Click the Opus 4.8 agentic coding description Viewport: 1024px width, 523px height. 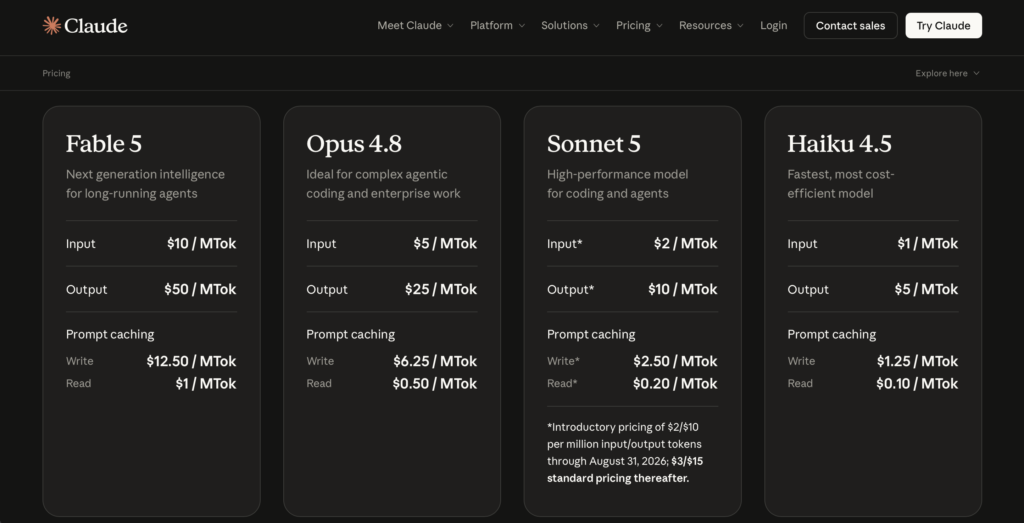[383, 184]
